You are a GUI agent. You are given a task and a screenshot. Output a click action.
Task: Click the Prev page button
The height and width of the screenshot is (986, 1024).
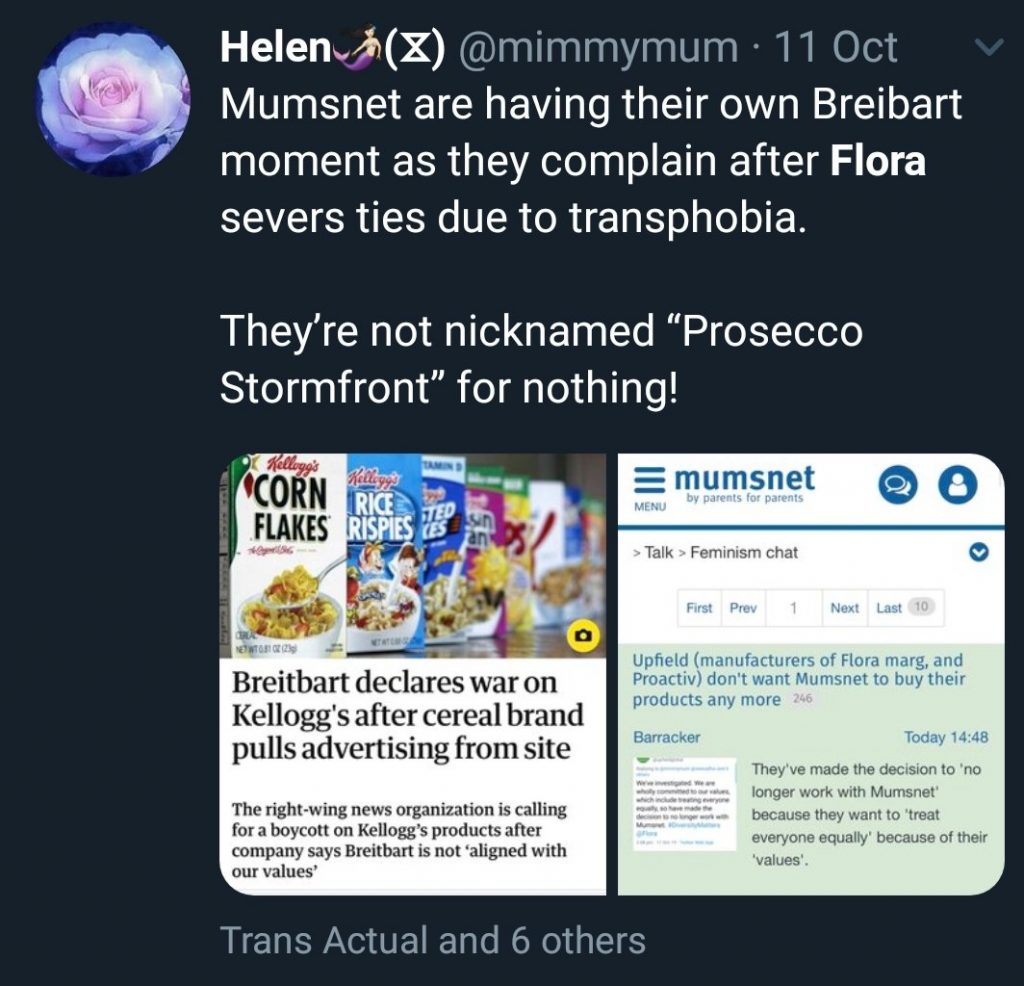[743, 608]
